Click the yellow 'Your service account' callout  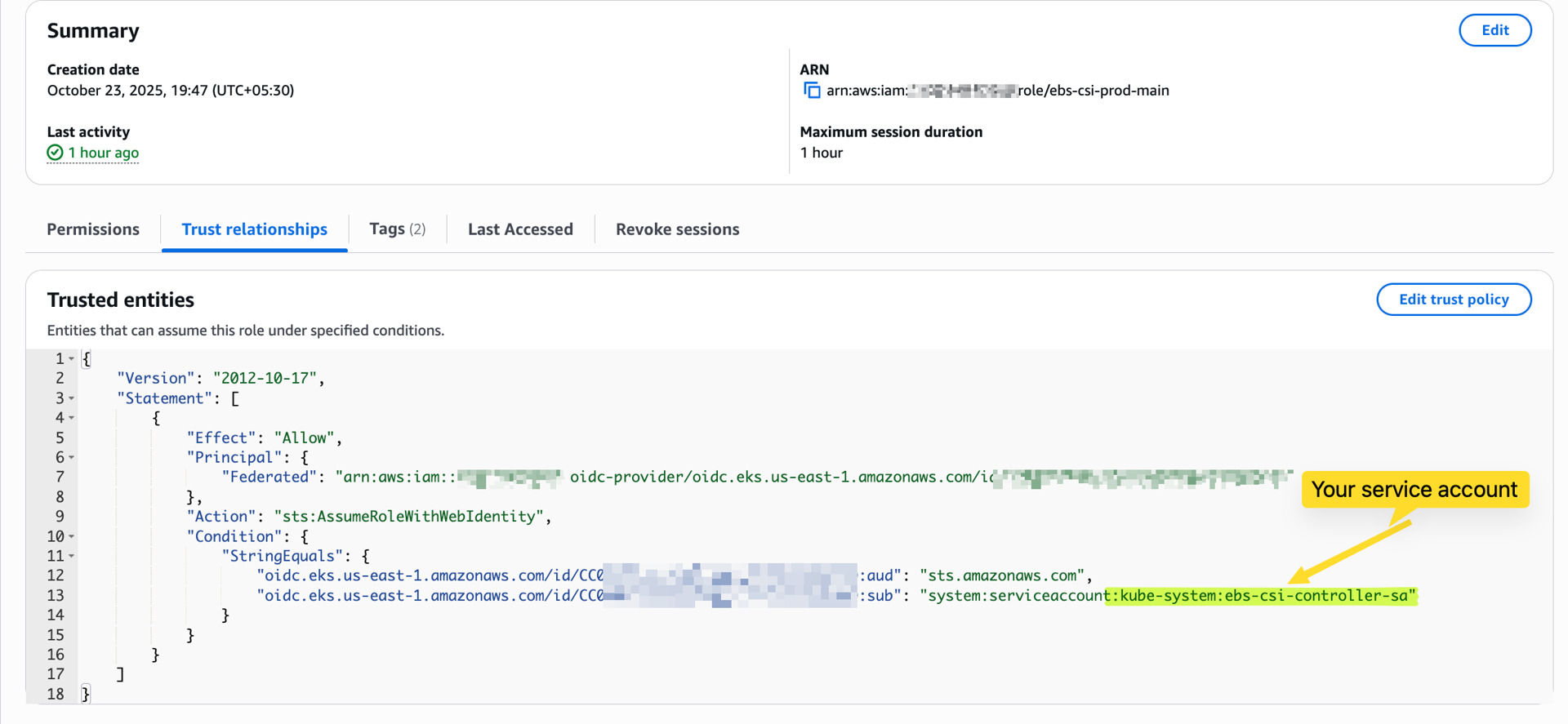(1414, 490)
